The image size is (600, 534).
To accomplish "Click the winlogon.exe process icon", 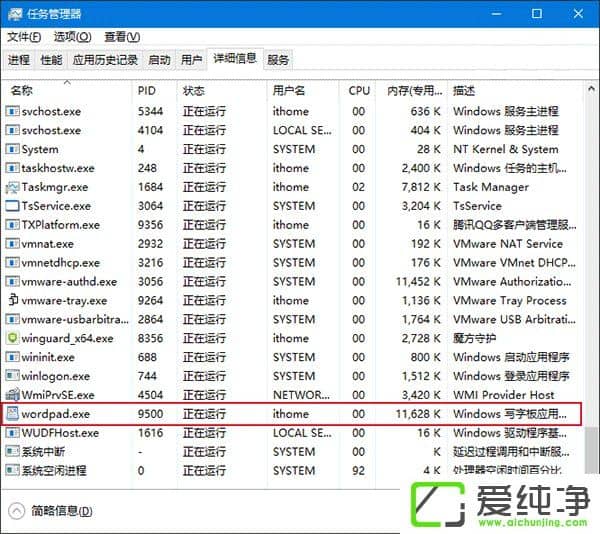I will click(12, 376).
